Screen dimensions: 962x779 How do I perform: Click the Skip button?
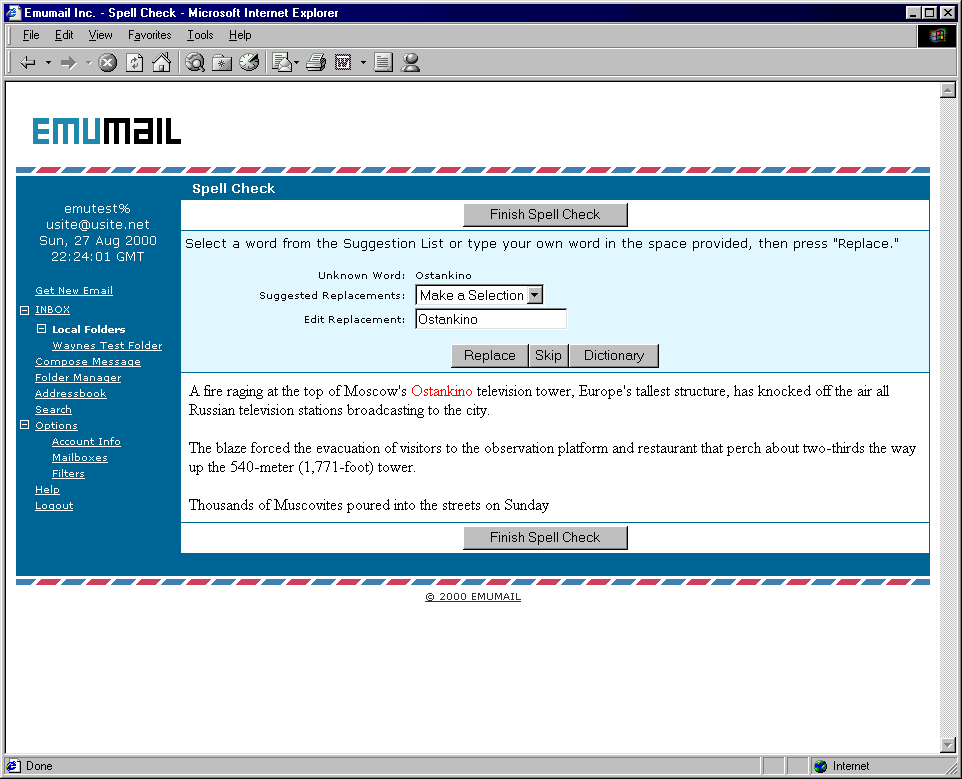548,356
